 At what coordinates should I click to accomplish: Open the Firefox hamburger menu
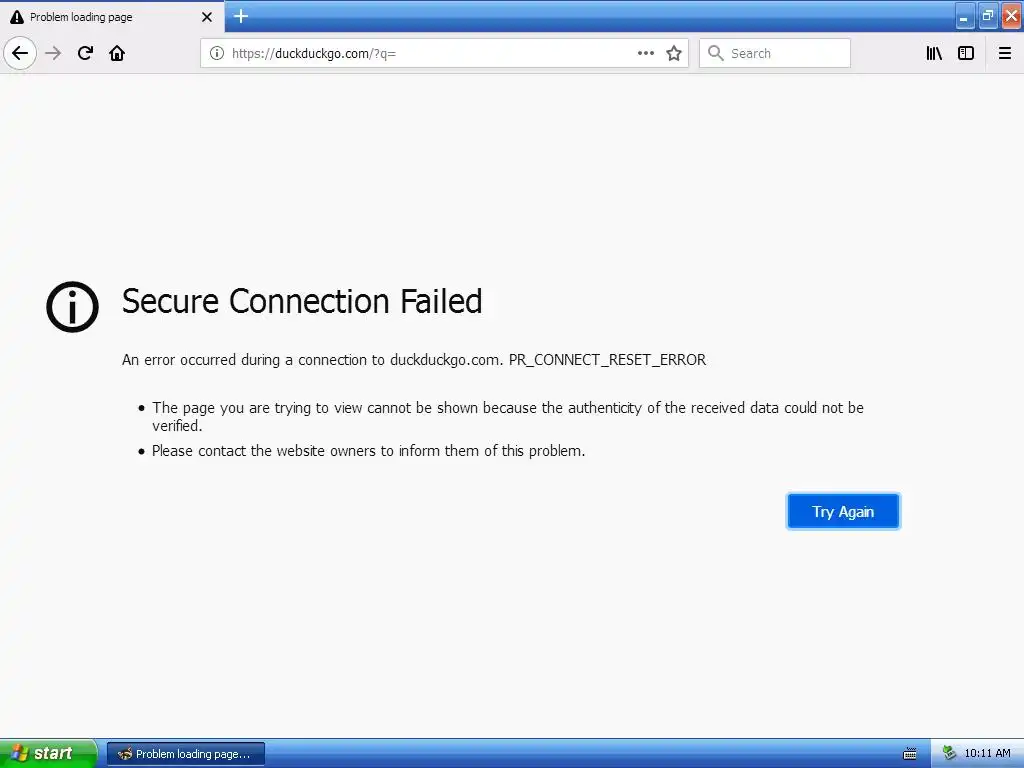pos(1005,53)
